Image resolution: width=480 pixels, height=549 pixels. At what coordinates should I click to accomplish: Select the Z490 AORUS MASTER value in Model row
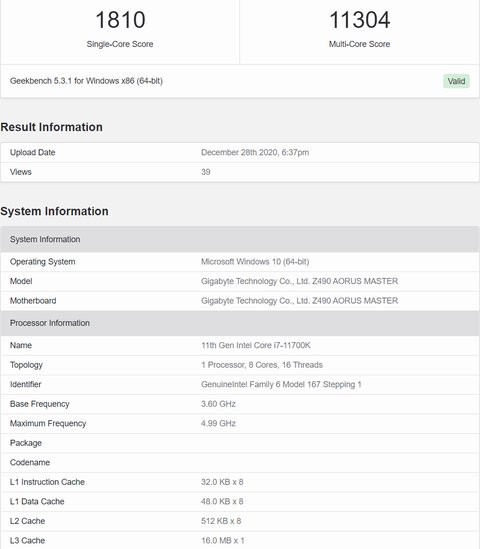[299, 282]
